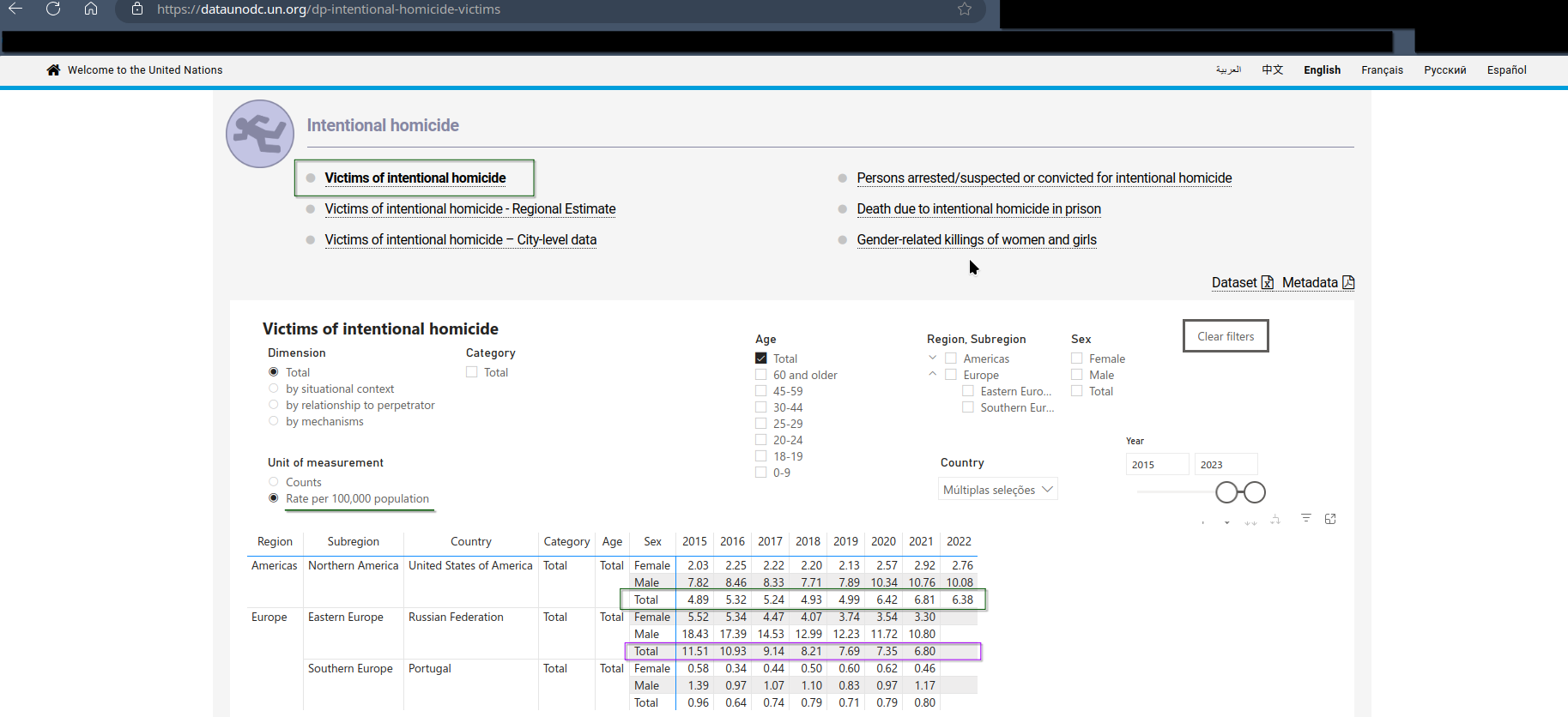Image resolution: width=1568 pixels, height=717 pixels.
Task: Switch language to Français
Action: tap(1382, 70)
